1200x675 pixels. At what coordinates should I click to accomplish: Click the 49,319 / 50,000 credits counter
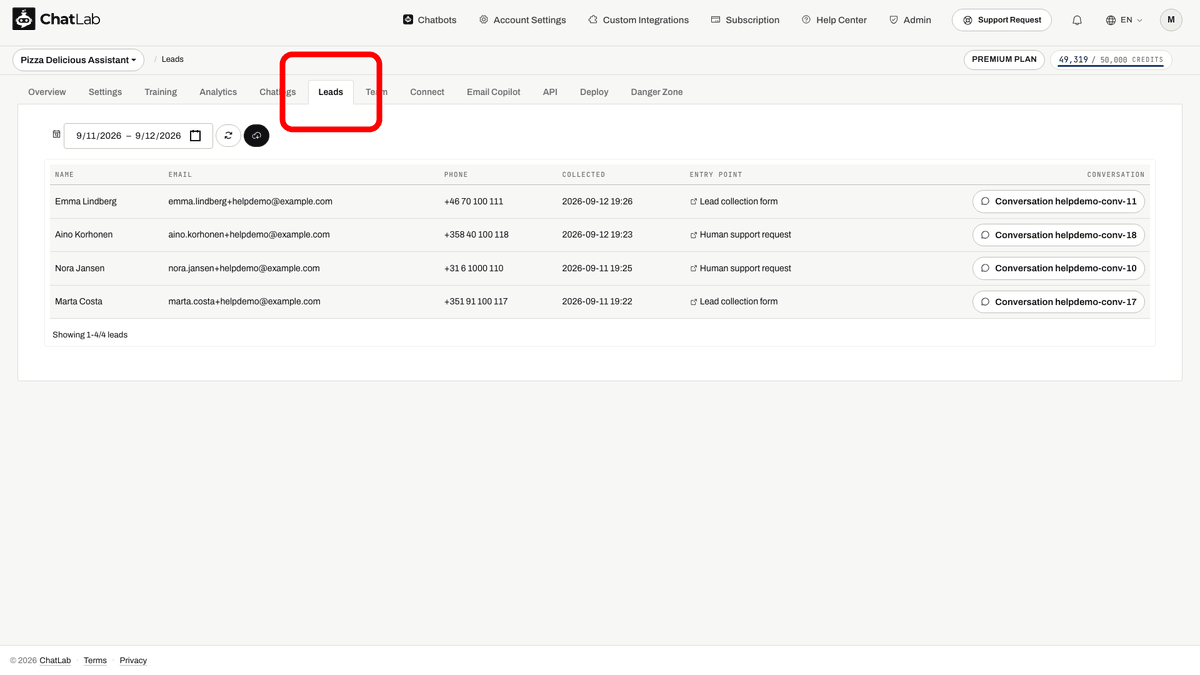[1111, 60]
